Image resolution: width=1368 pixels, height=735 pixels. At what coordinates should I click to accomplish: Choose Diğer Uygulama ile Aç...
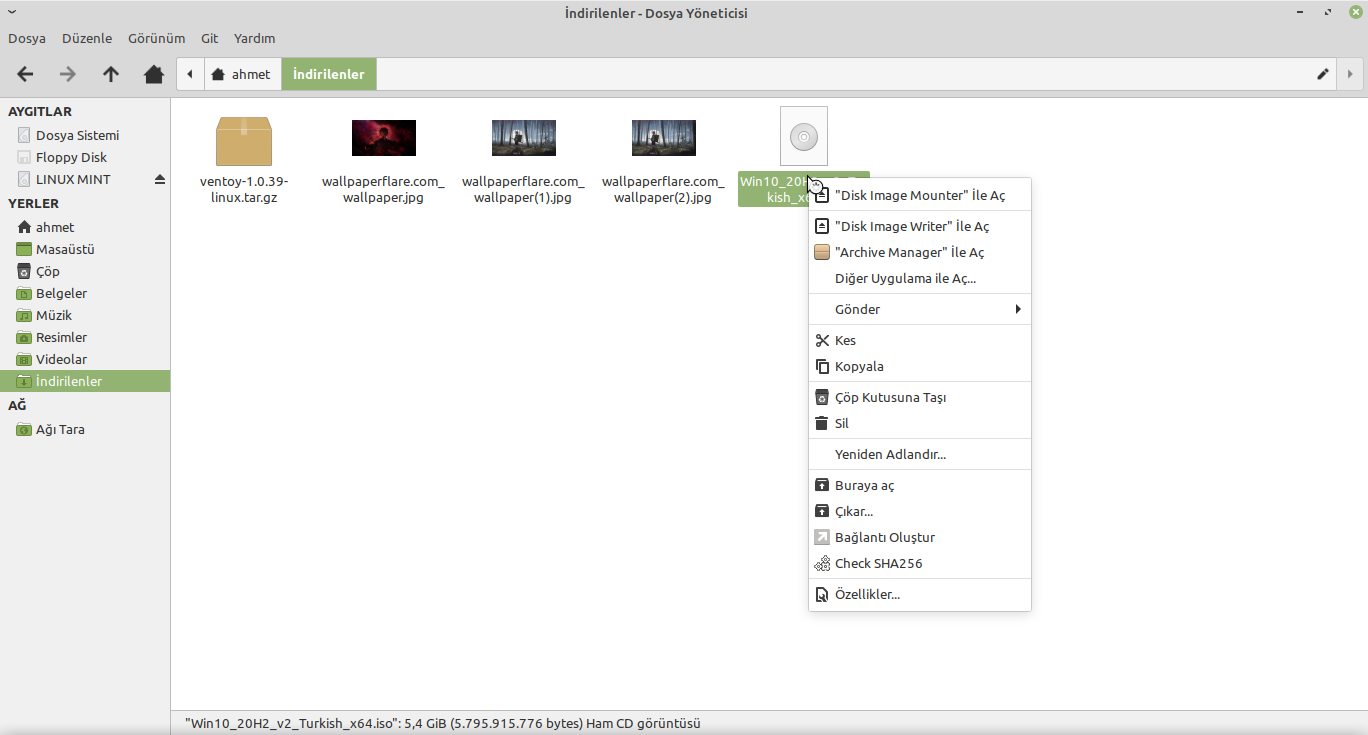pos(920,279)
